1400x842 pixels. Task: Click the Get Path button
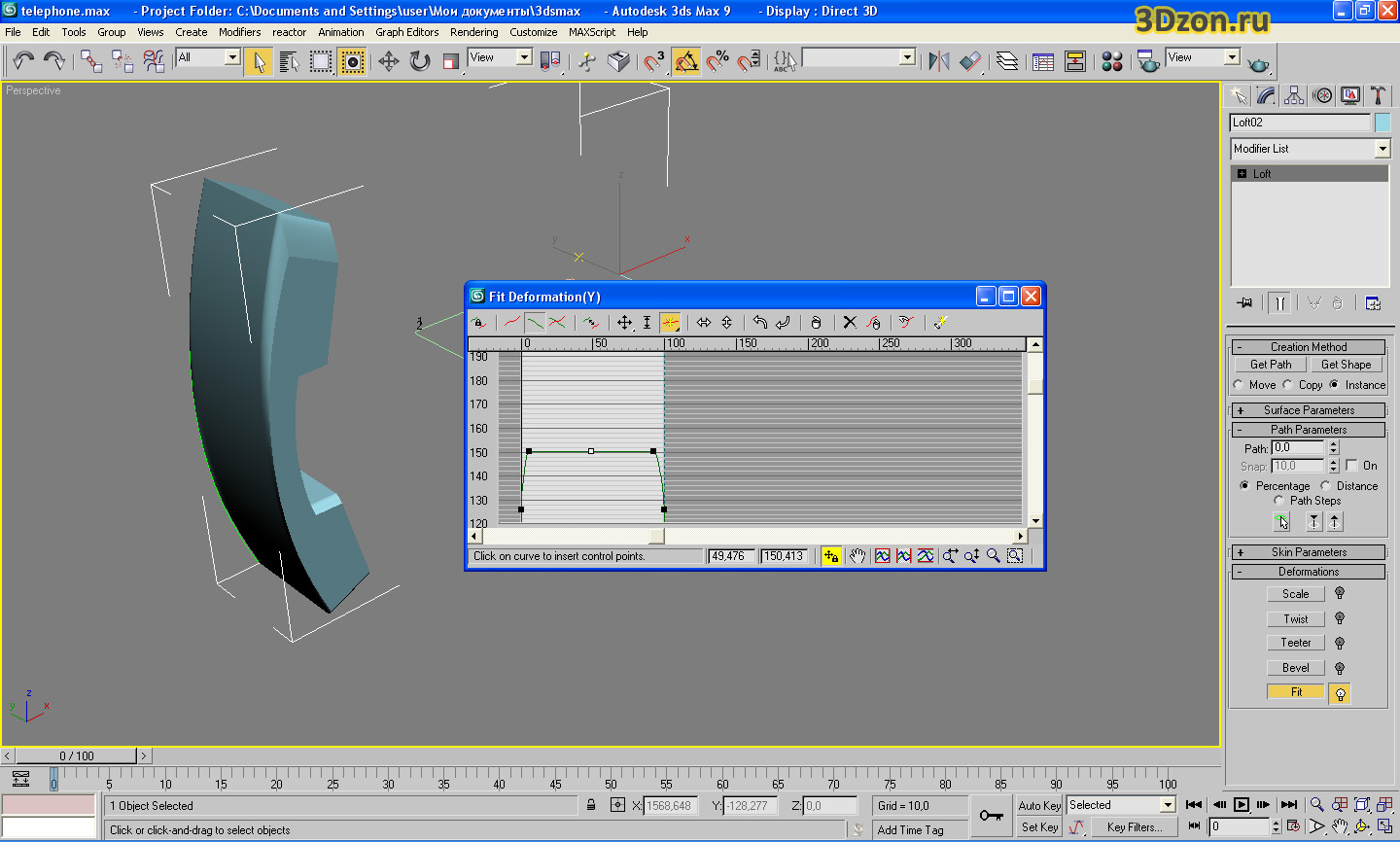[1271, 365]
